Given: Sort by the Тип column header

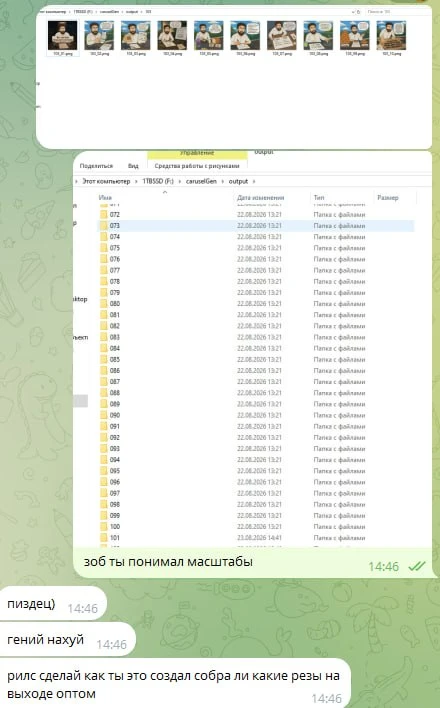Looking at the screenshot, I should pos(319,197).
